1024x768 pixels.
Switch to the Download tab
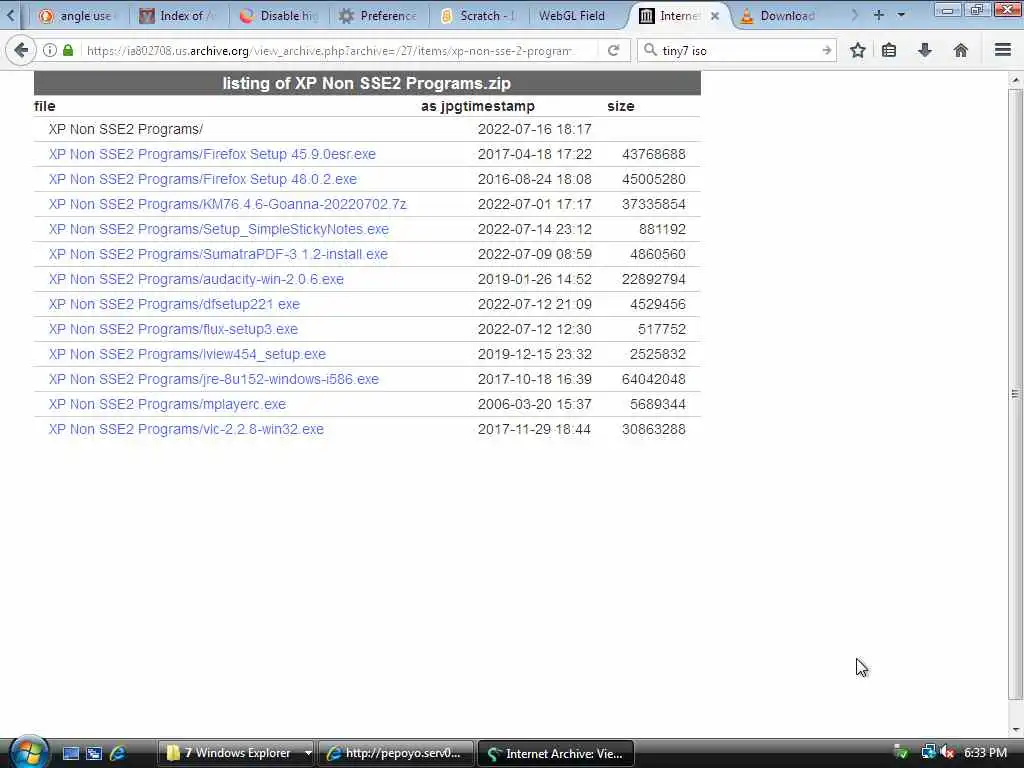click(780, 16)
